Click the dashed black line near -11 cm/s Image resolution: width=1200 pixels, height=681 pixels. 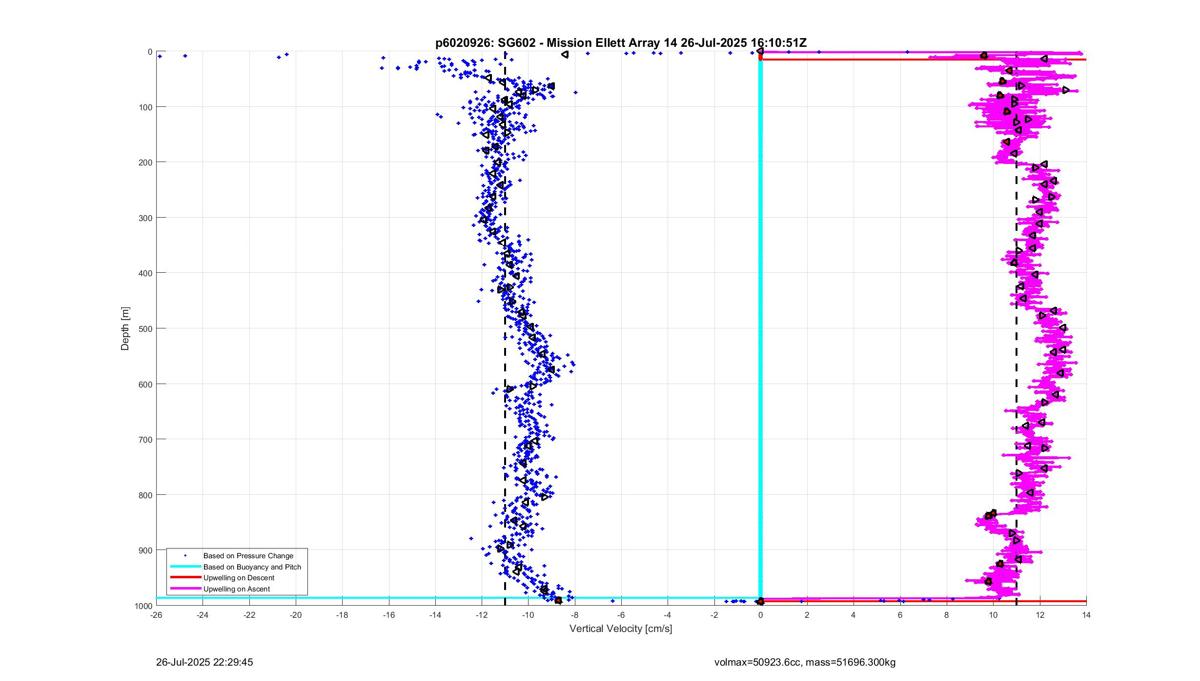pyautogui.click(x=505, y=330)
